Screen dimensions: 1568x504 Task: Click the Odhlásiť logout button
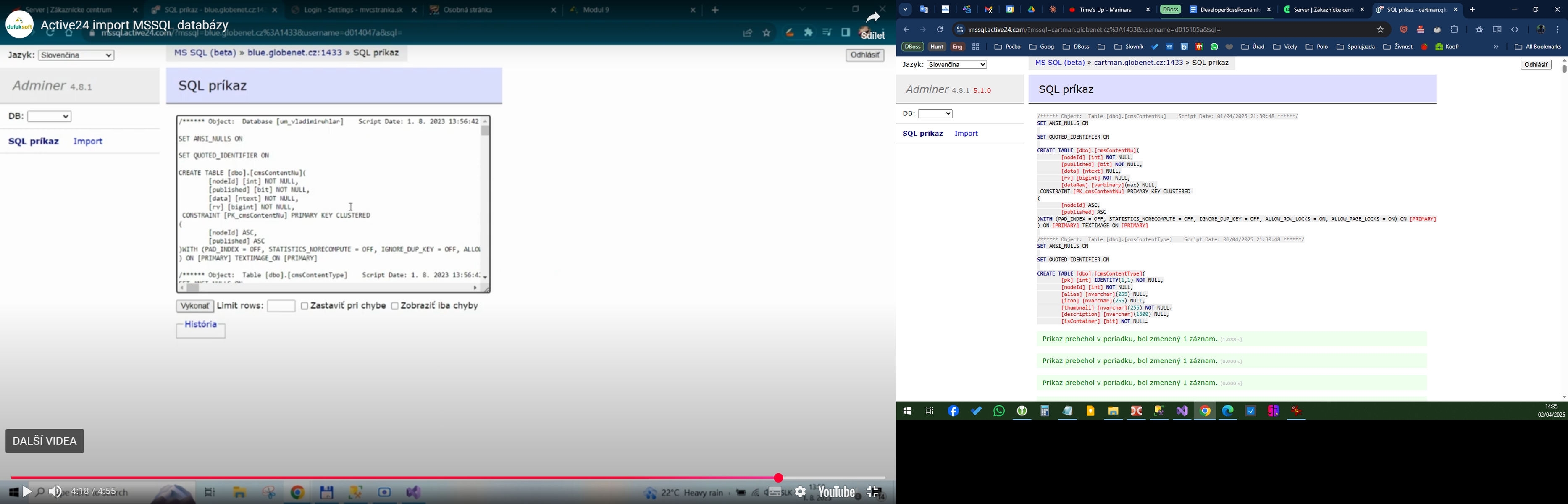coord(1536,65)
